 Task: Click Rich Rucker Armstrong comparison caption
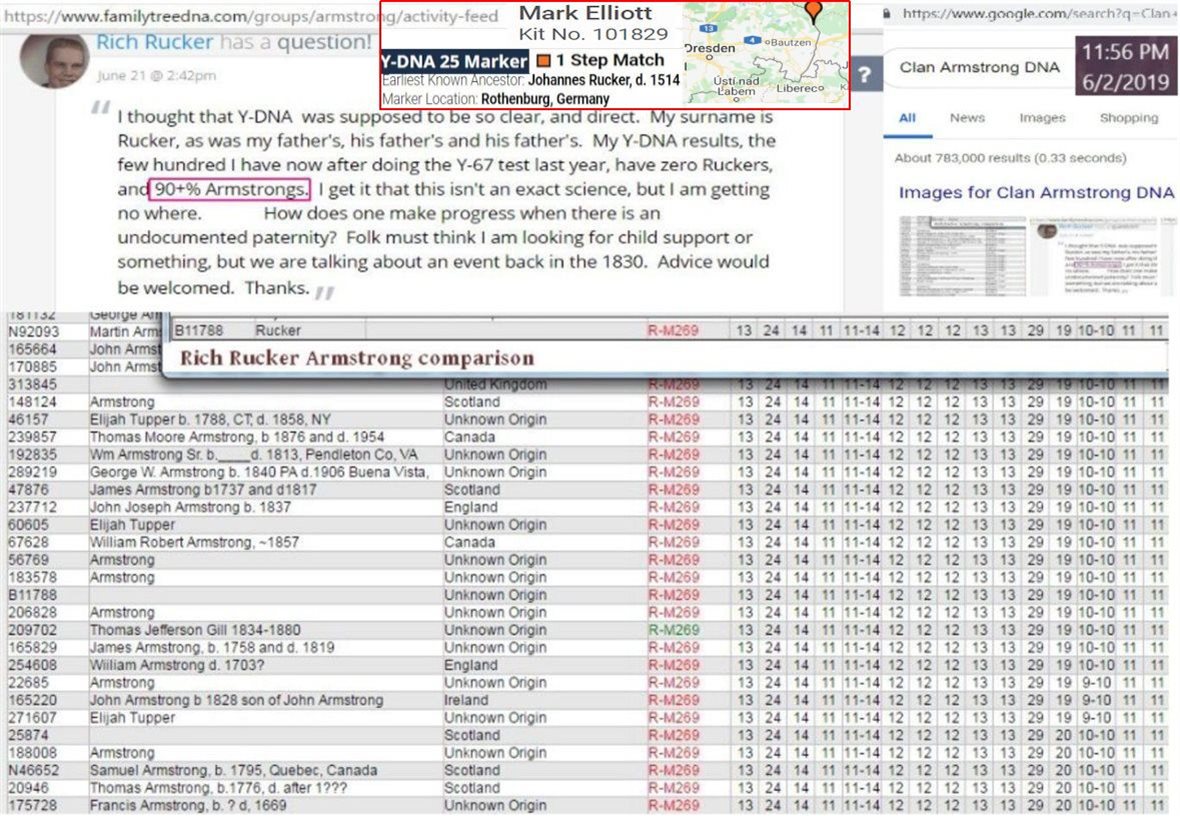(x=357, y=358)
